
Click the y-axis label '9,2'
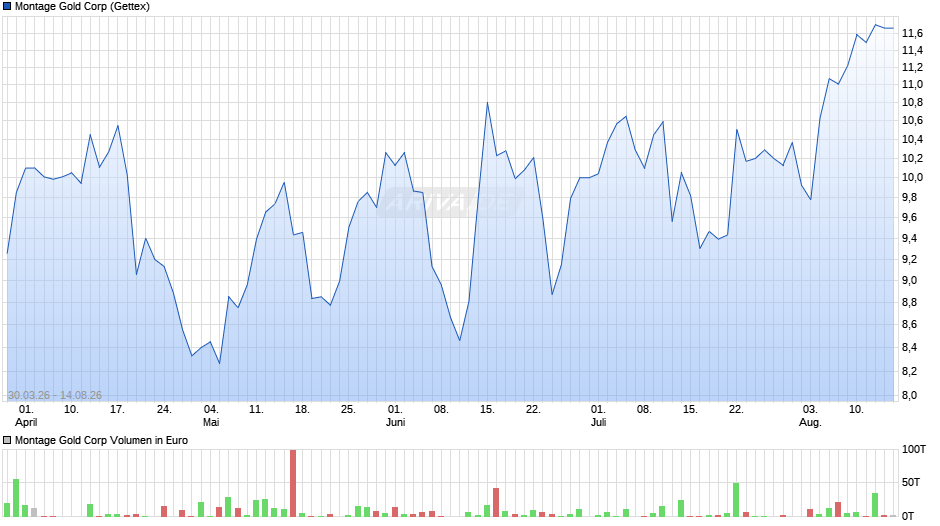(x=909, y=260)
